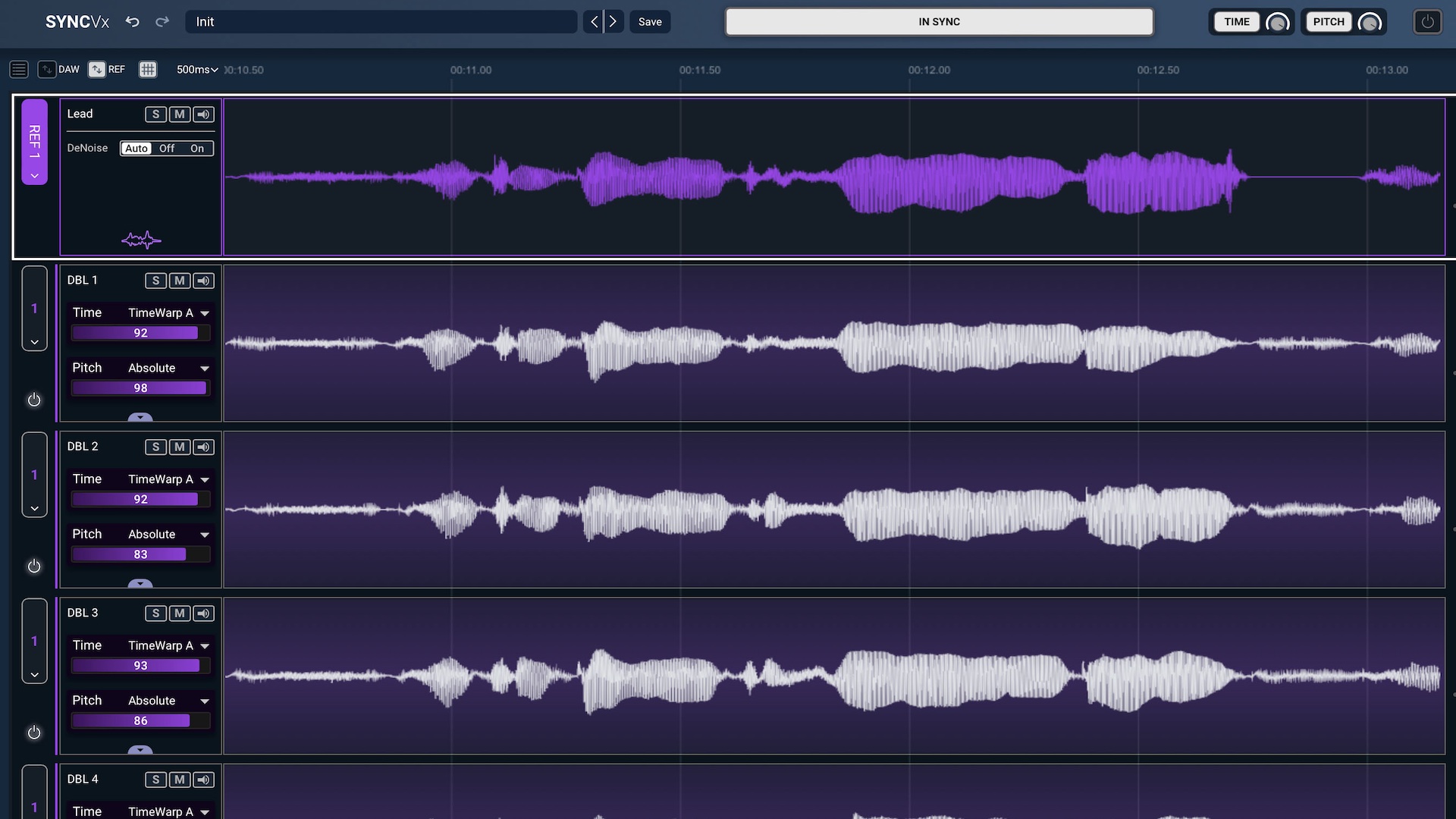This screenshot has width=1456, height=819.
Task: Open the 500ms grid resolution dropdown
Action: 196,69
